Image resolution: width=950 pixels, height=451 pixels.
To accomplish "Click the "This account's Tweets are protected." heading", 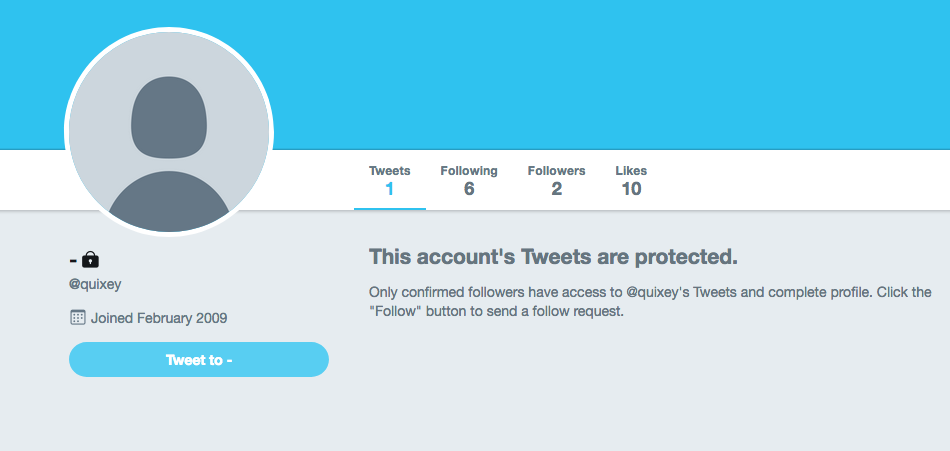I will pyautogui.click(x=553, y=257).
